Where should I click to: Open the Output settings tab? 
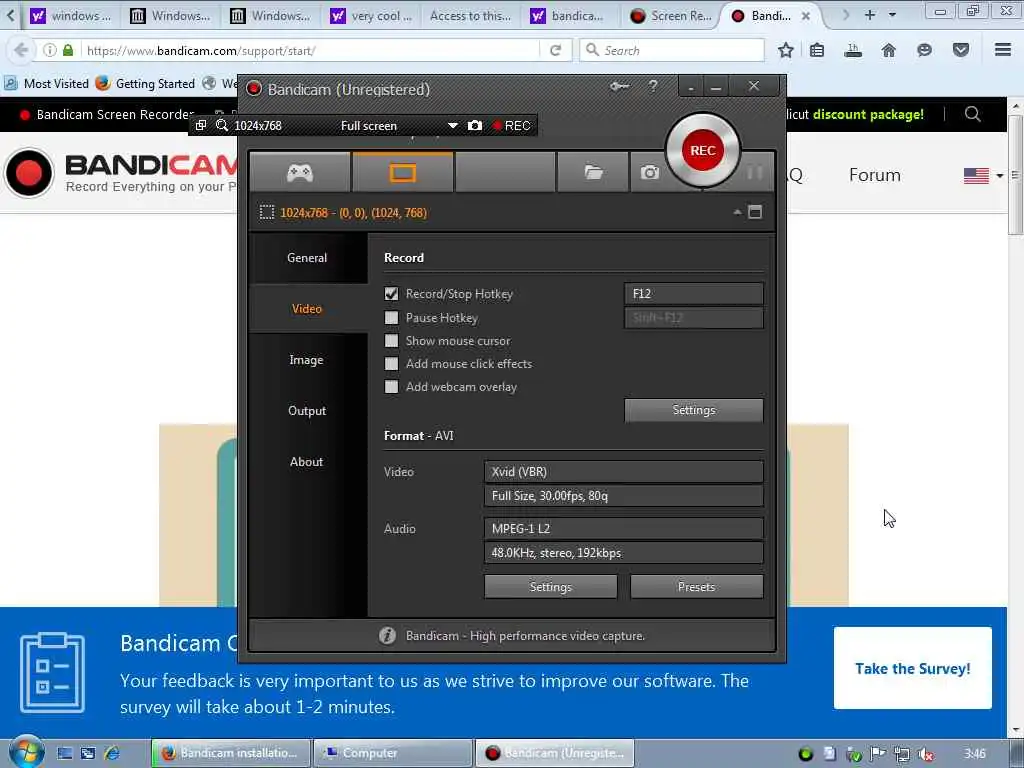coord(307,411)
